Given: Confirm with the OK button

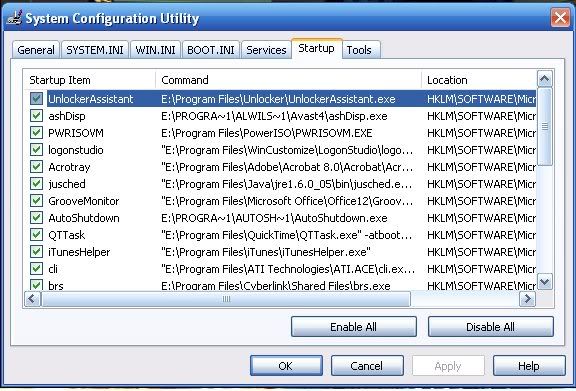Looking at the screenshot, I should (286, 366).
